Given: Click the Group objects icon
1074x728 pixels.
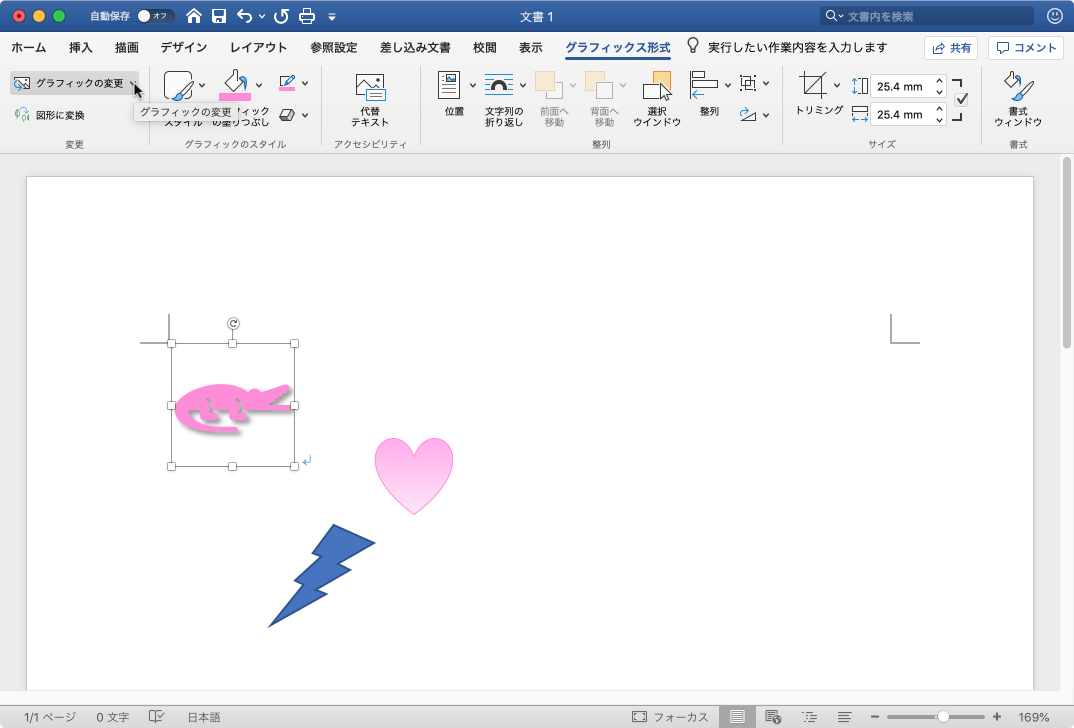Looking at the screenshot, I should pos(748,83).
